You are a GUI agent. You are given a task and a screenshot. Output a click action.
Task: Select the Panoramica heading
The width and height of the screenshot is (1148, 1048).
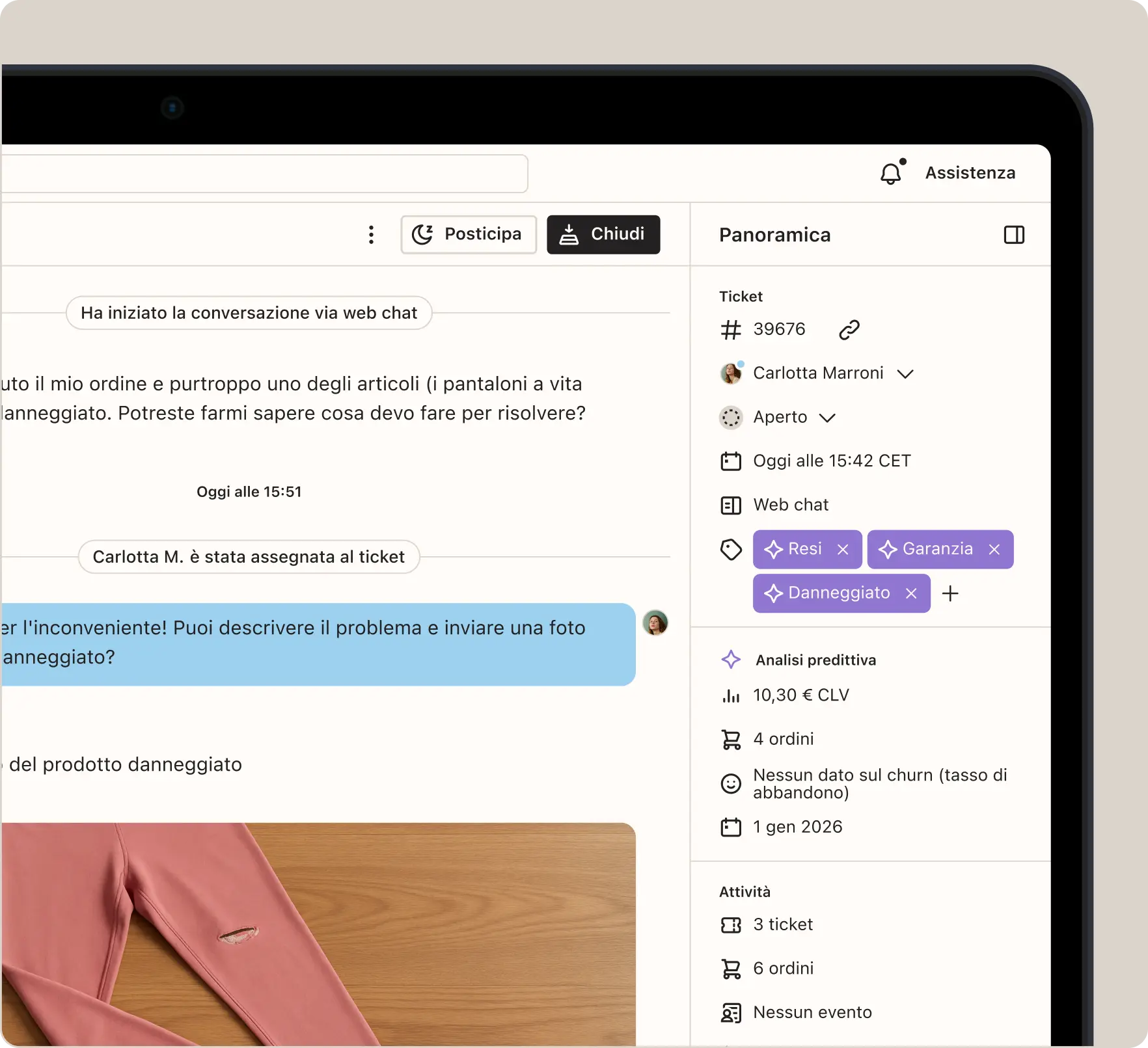[x=774, y=235]
